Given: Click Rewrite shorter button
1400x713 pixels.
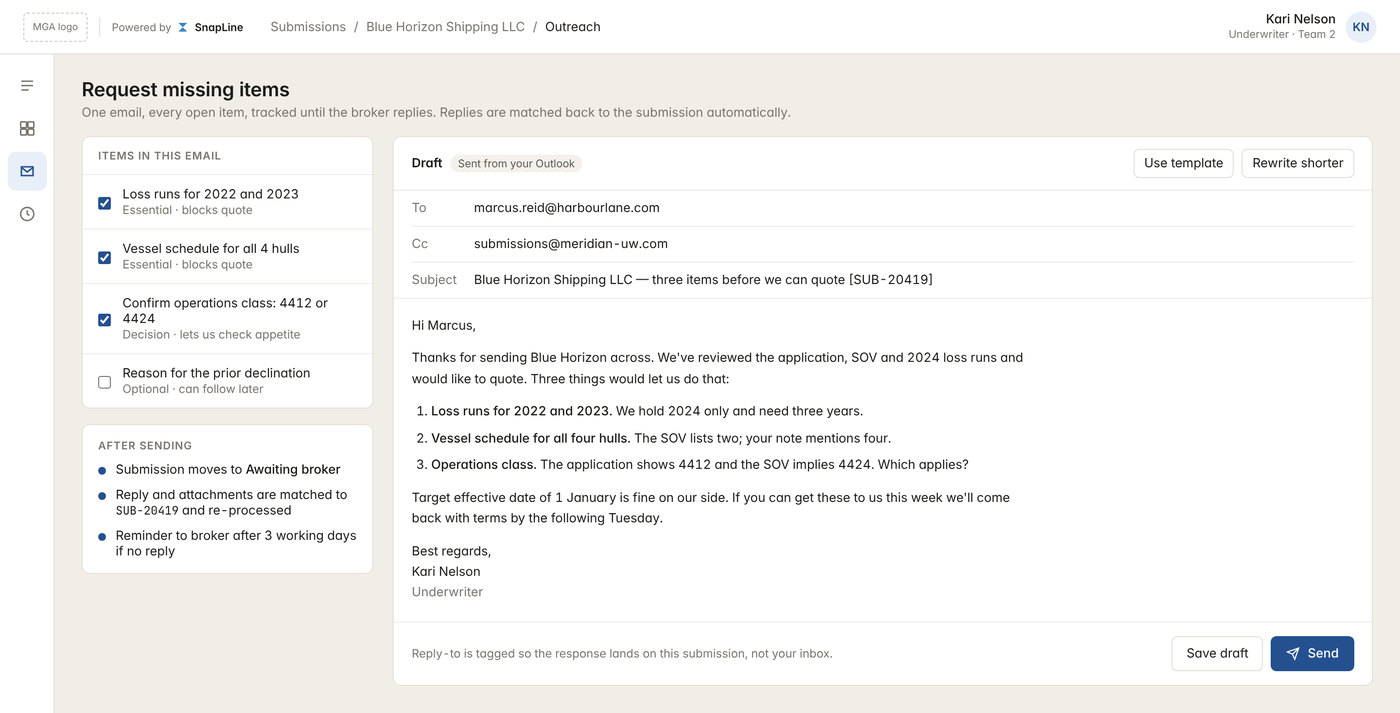Looking at the screenshot, I should [1298, 163].
